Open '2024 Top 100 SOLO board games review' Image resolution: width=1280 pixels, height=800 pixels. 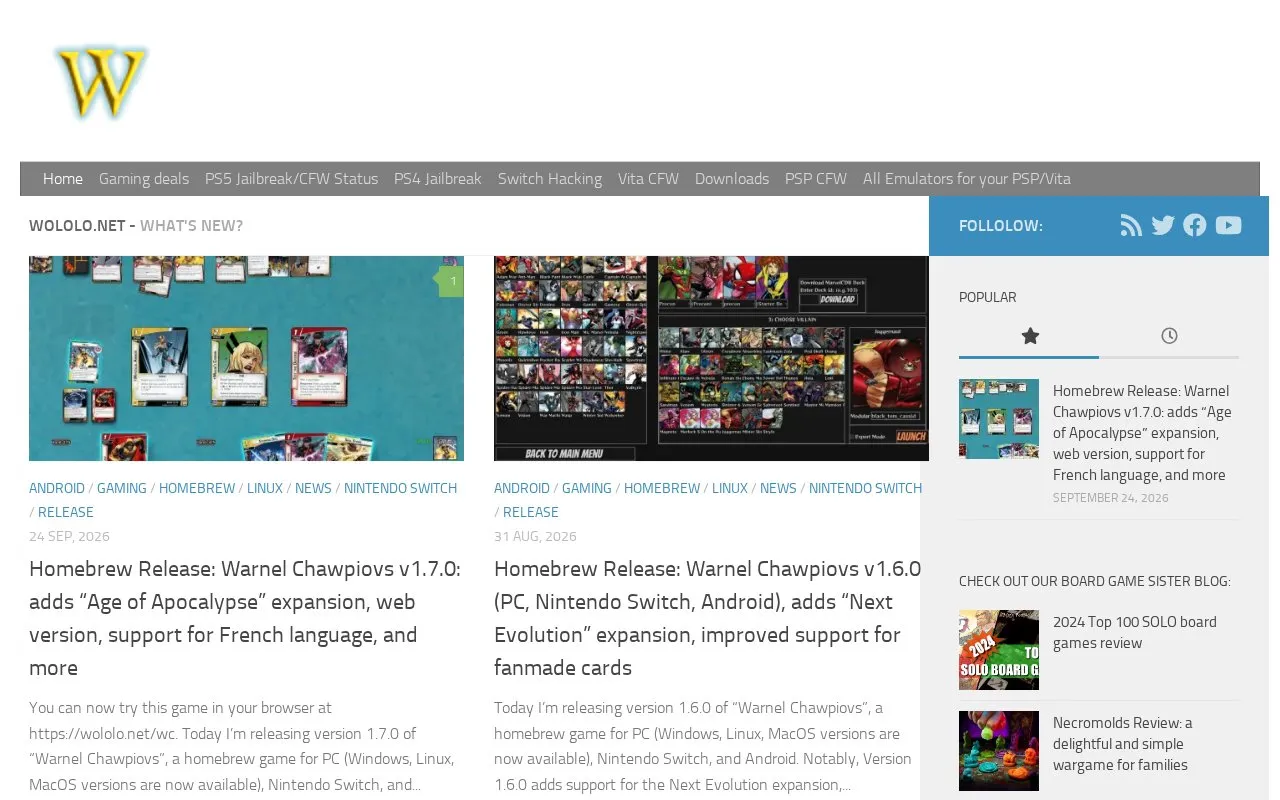click(x=1135, y=632)
